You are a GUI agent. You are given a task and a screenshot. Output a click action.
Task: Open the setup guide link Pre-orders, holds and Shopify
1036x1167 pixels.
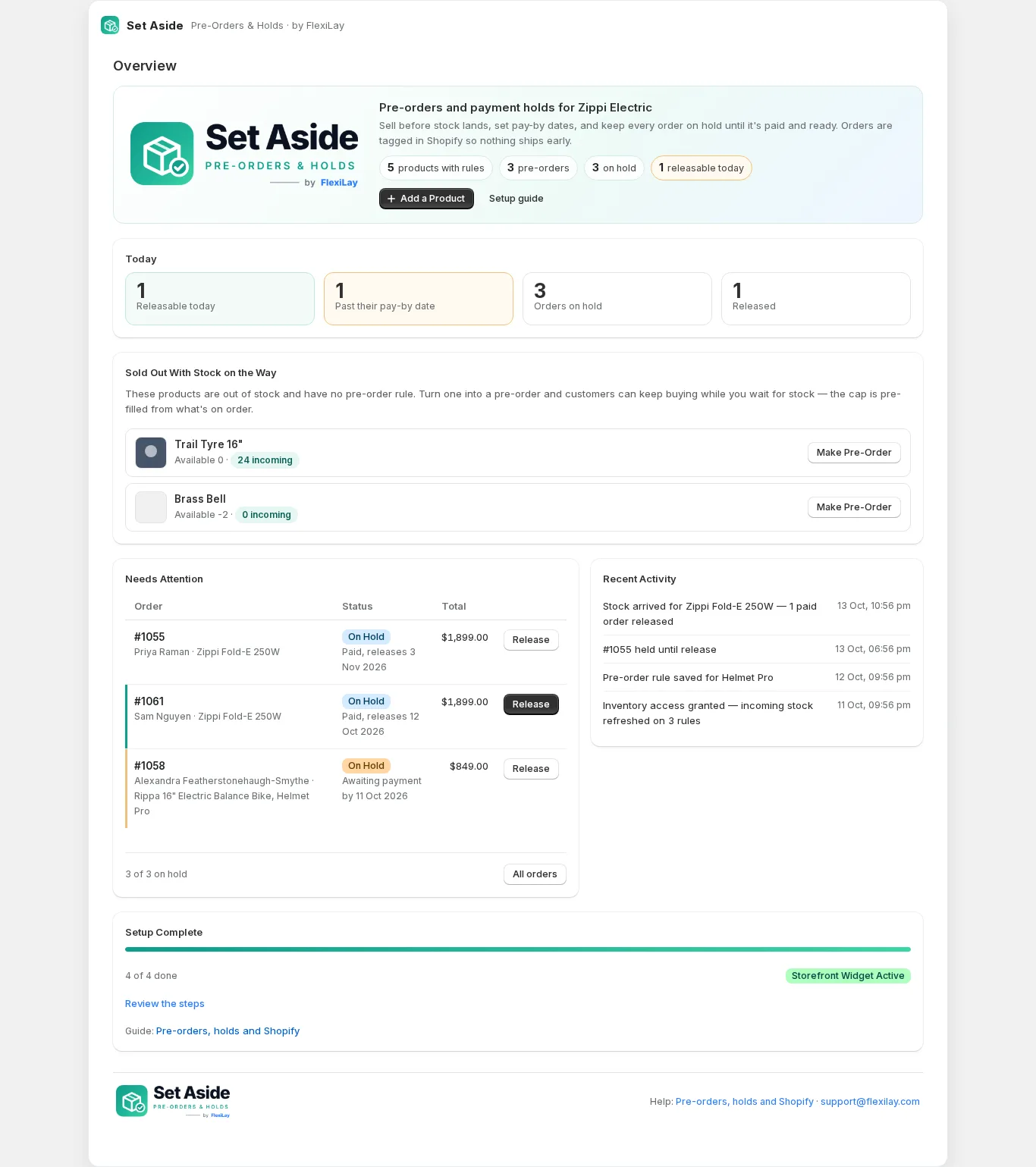[x=228, y=1031]
